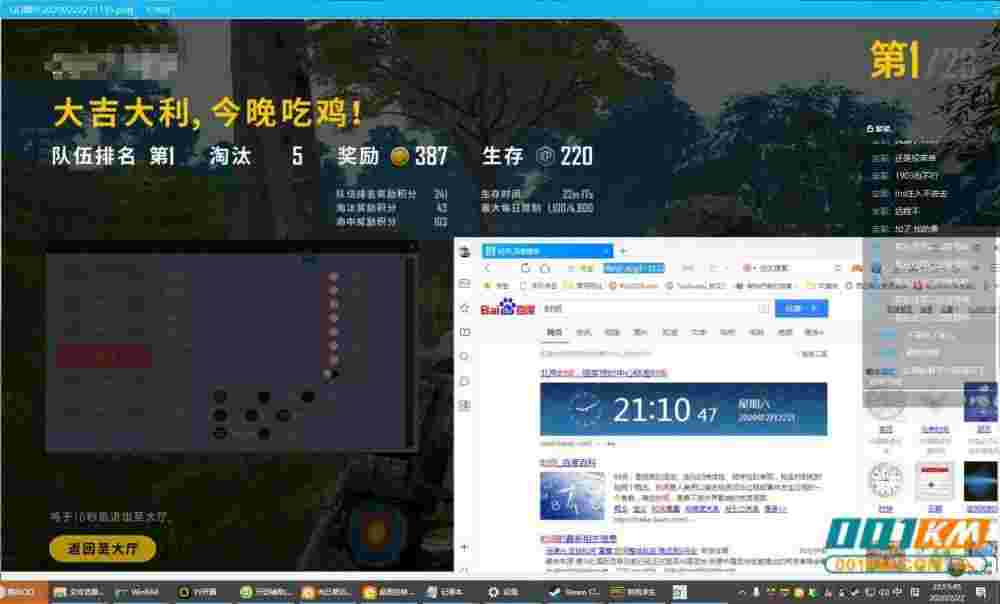This screenshot has width=1000, height=604.
Task: Select the 网页 tab in Baidu results
Action: (554, 332)
